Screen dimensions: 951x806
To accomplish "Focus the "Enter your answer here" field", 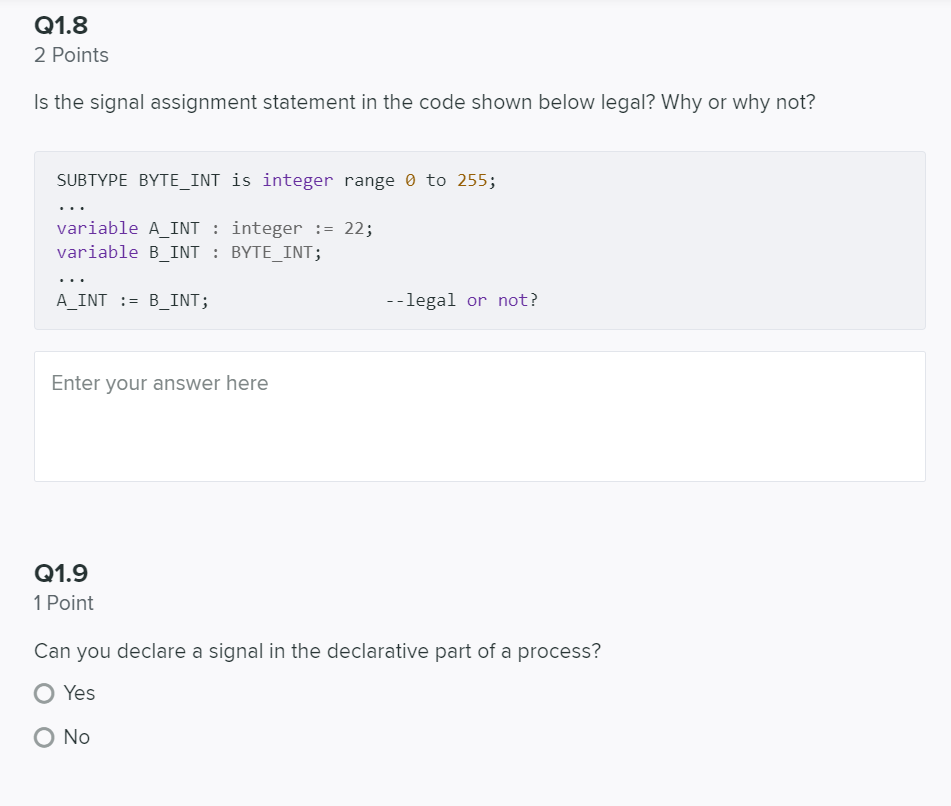I will (480, 417).
